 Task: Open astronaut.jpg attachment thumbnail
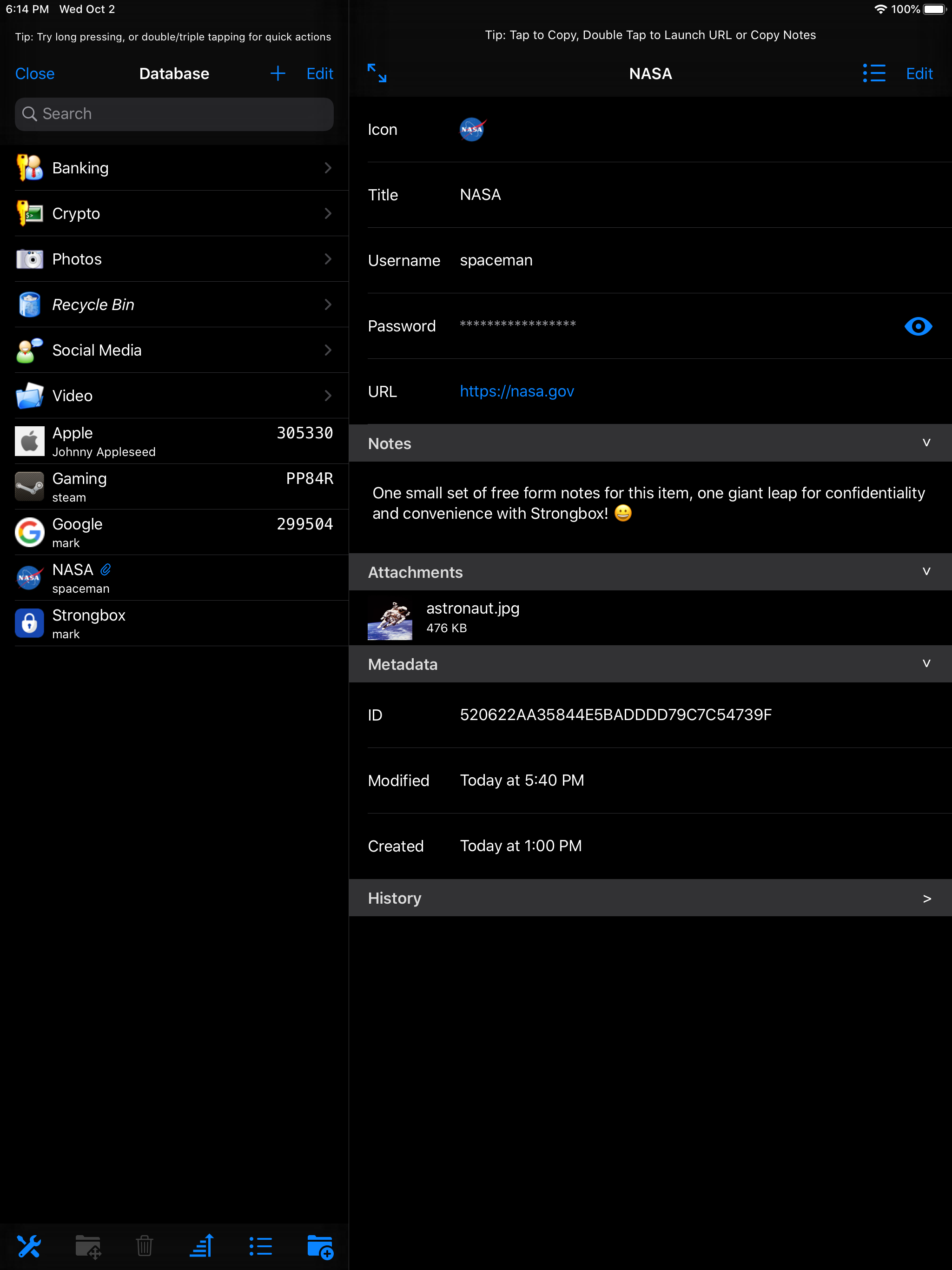390,618
